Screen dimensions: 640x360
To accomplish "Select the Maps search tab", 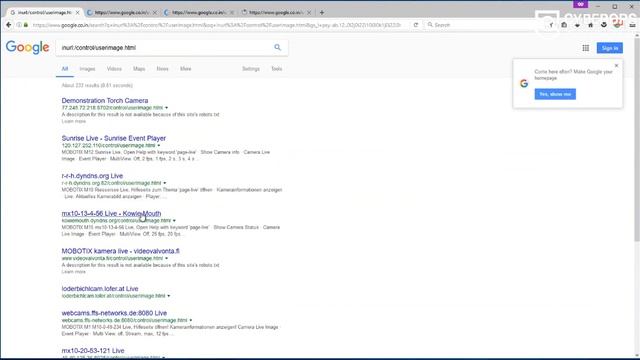I will (x=139, y=69).
